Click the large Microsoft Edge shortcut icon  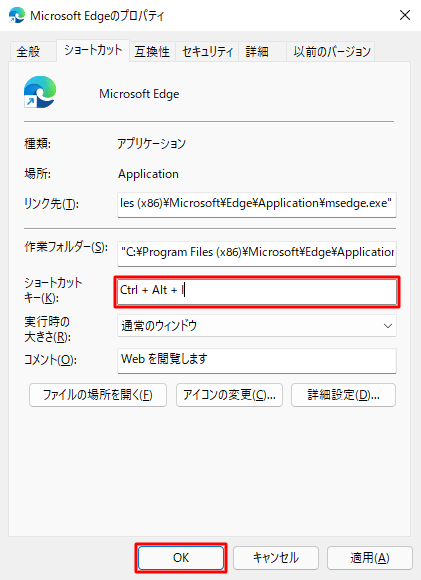point(40,92)
